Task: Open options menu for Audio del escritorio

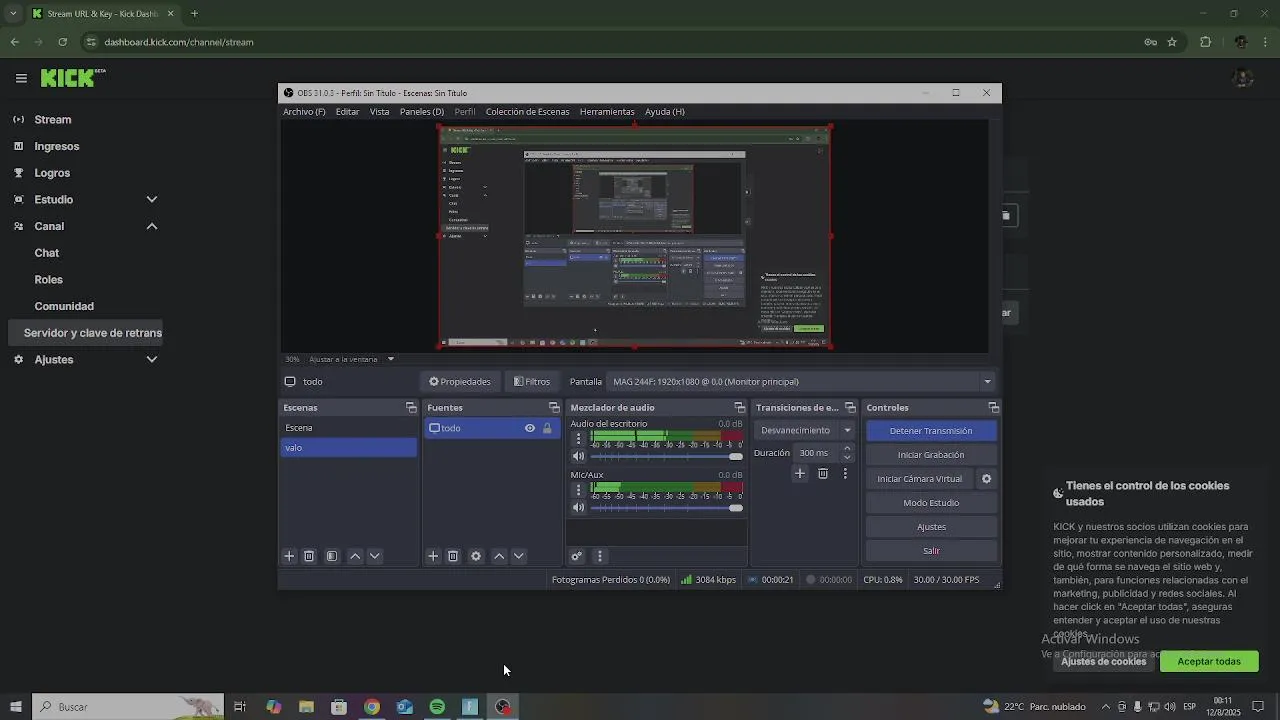Action: coord(578,439)
